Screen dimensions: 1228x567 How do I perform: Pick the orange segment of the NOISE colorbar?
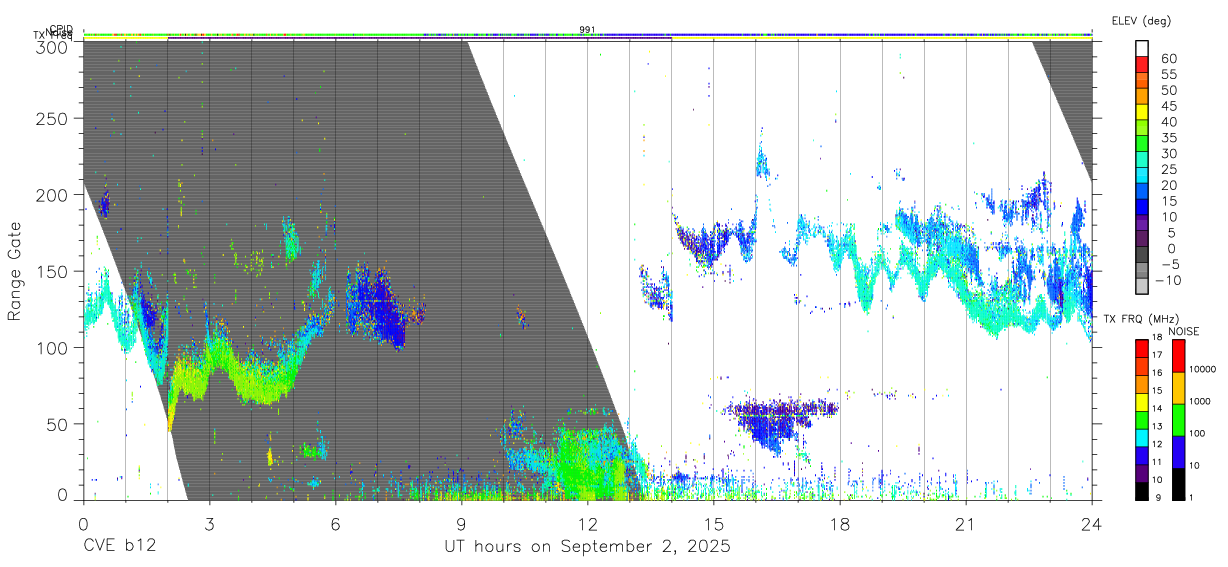1177,388
